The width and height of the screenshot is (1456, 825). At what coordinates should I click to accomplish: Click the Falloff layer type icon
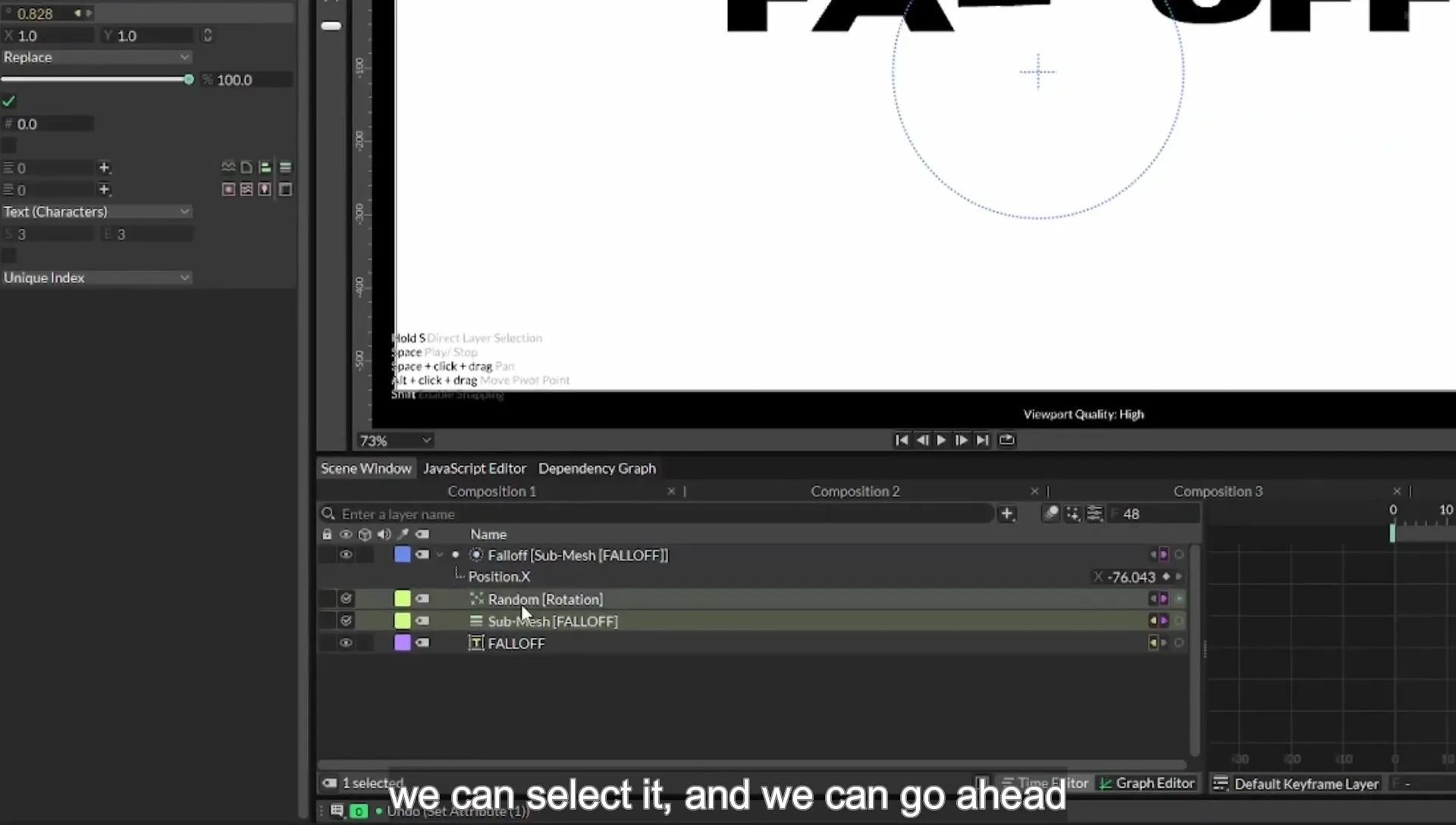(476, 555)
